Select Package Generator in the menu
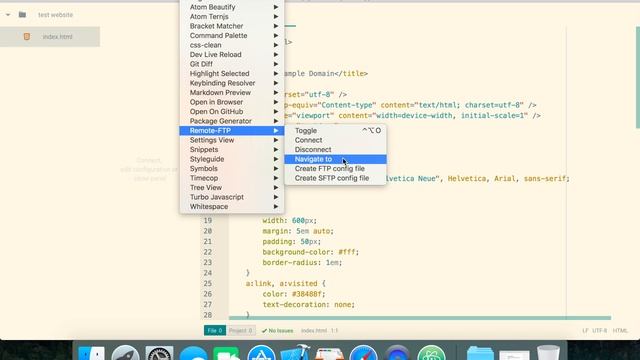This screenshot has height=360, width=640. [232, 121]
